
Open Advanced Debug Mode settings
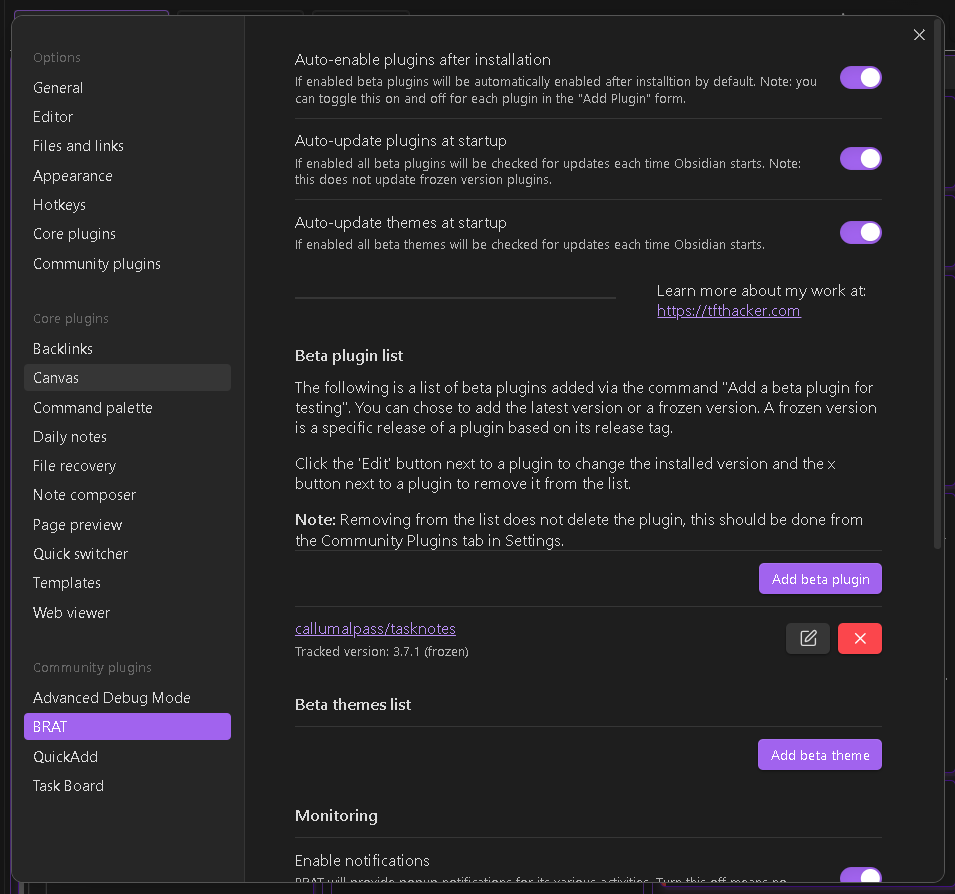click(x=127, y=698)
